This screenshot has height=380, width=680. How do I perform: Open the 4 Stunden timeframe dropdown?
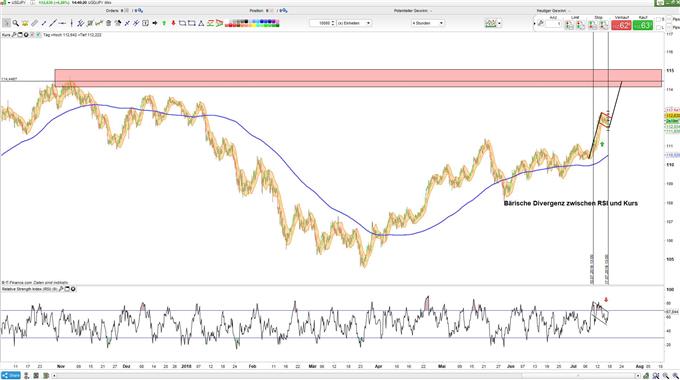click(428, 23)
